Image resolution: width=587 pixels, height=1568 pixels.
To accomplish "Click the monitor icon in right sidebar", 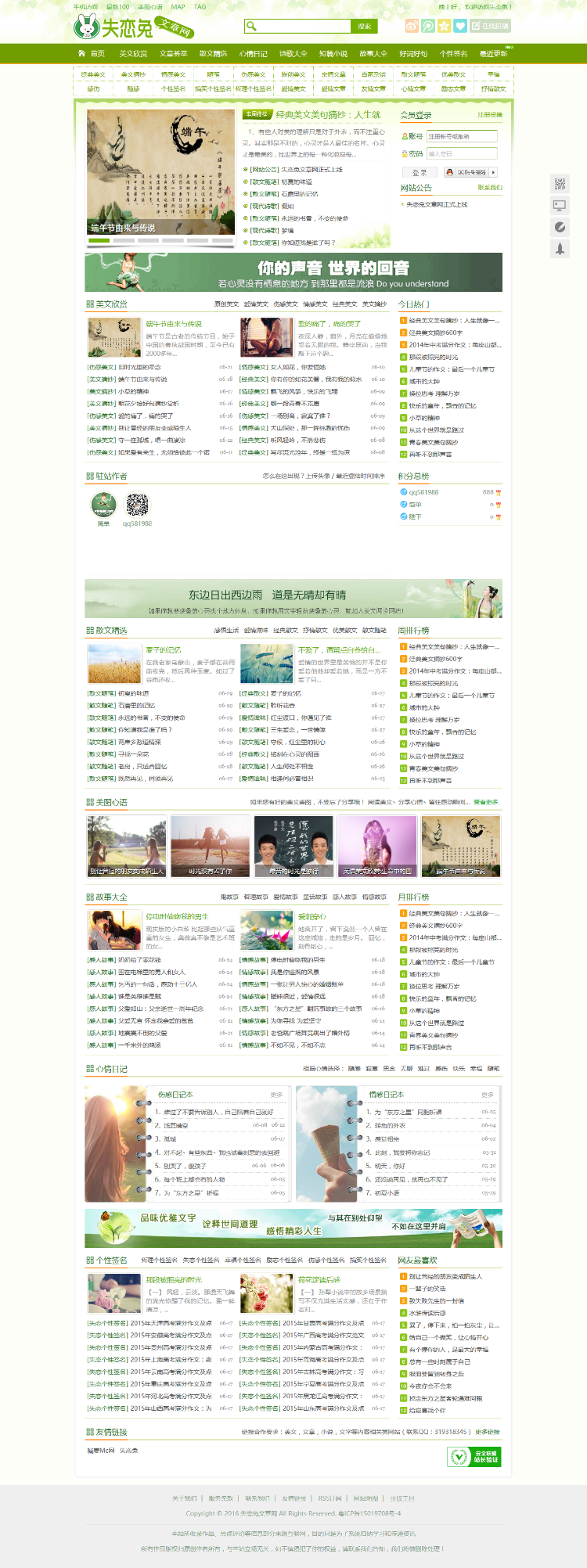I will tap(560, 205).
